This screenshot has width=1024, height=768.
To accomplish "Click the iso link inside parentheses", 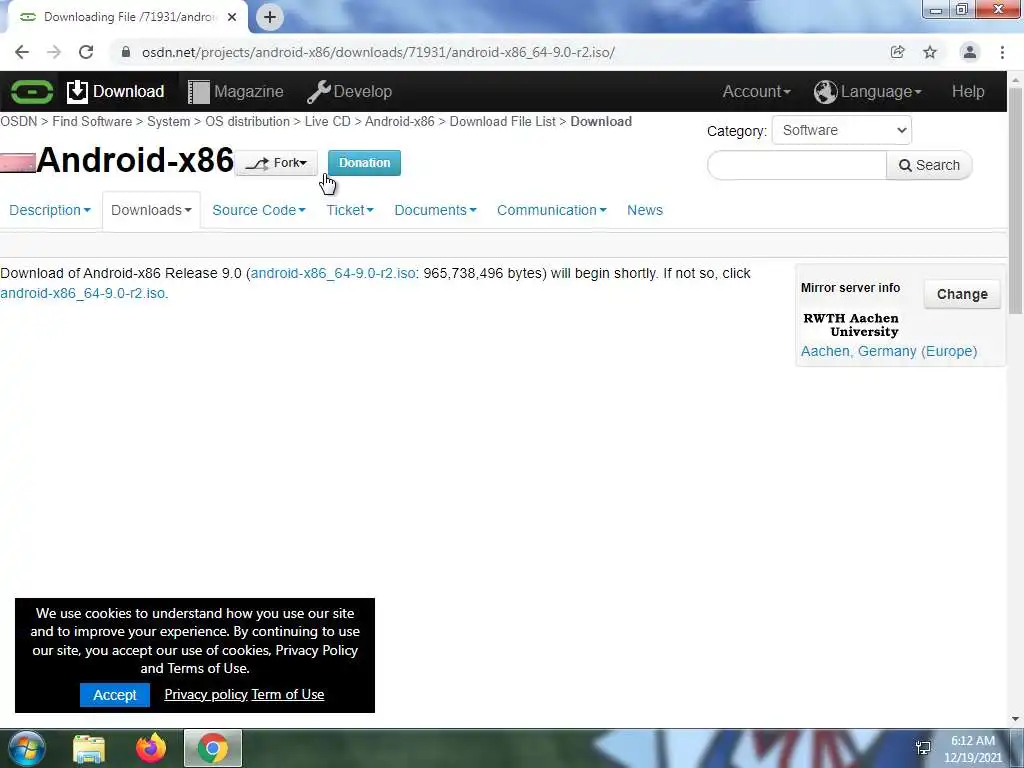I will coord(333,274).
